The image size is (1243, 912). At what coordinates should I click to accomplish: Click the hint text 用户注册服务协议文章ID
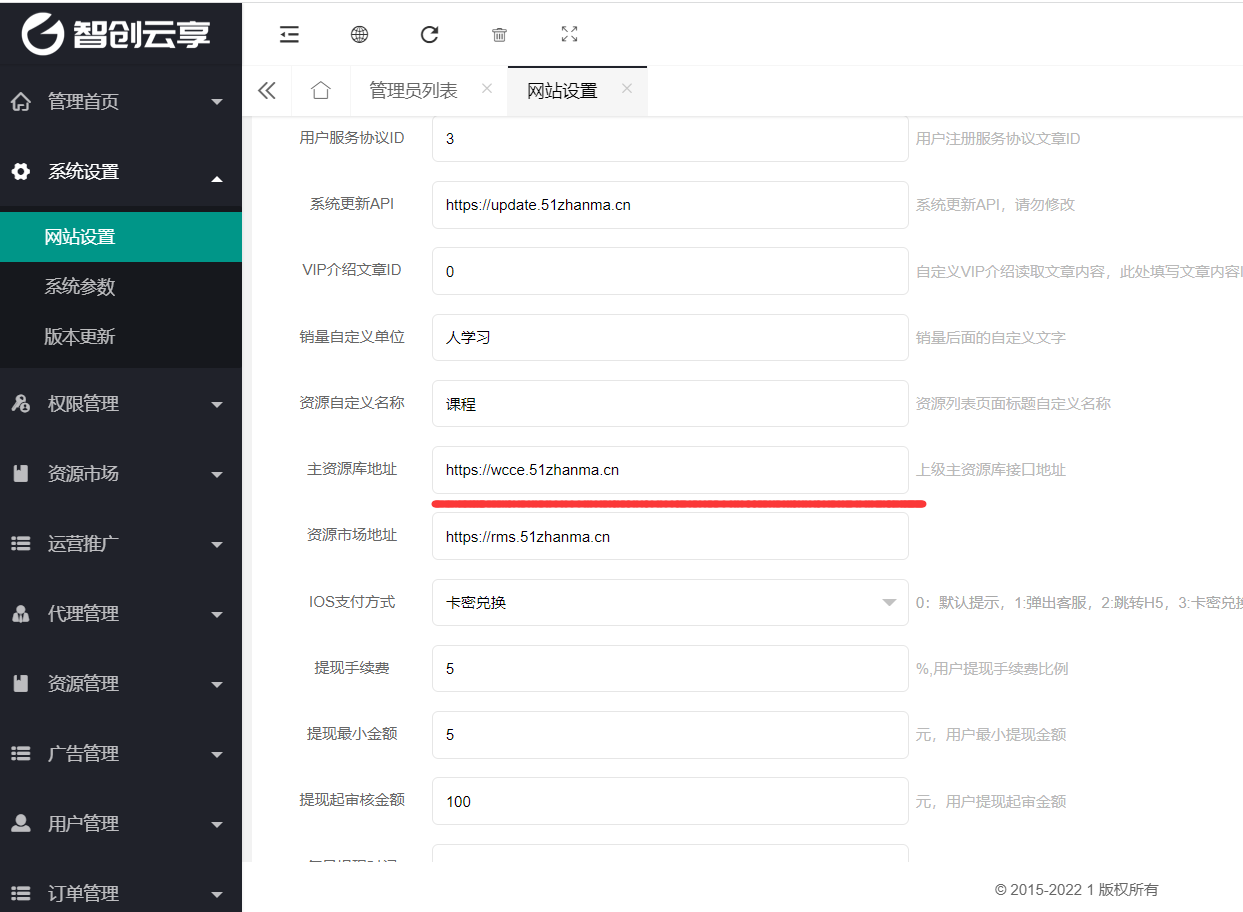pos(998,139)
